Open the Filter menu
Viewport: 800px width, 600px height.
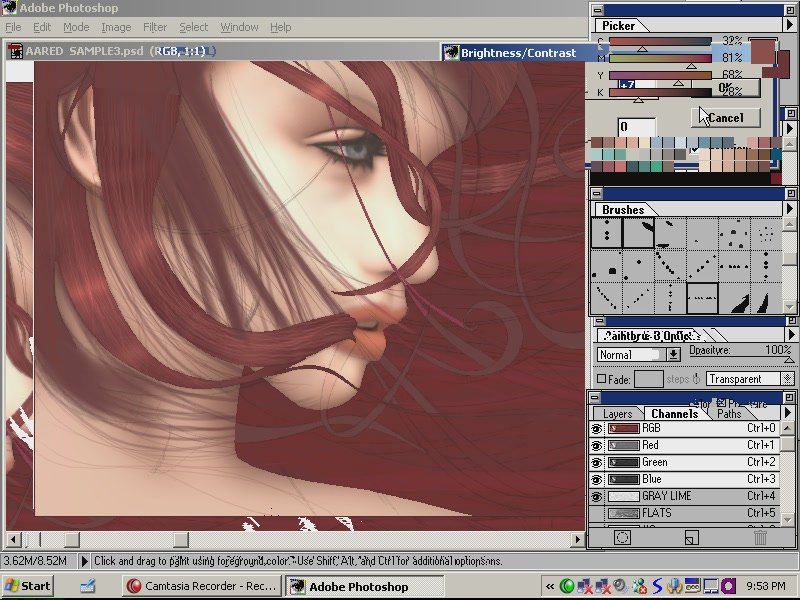[x=155, y=27]
